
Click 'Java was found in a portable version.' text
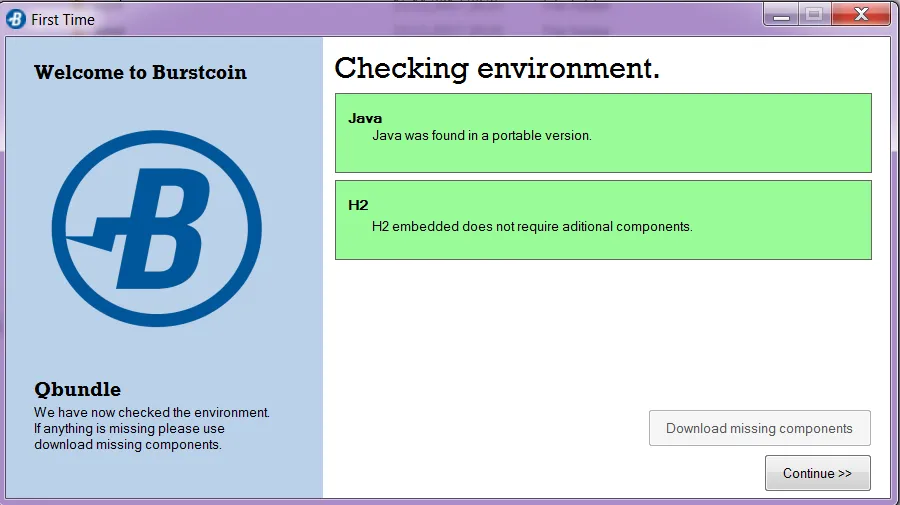482,136
